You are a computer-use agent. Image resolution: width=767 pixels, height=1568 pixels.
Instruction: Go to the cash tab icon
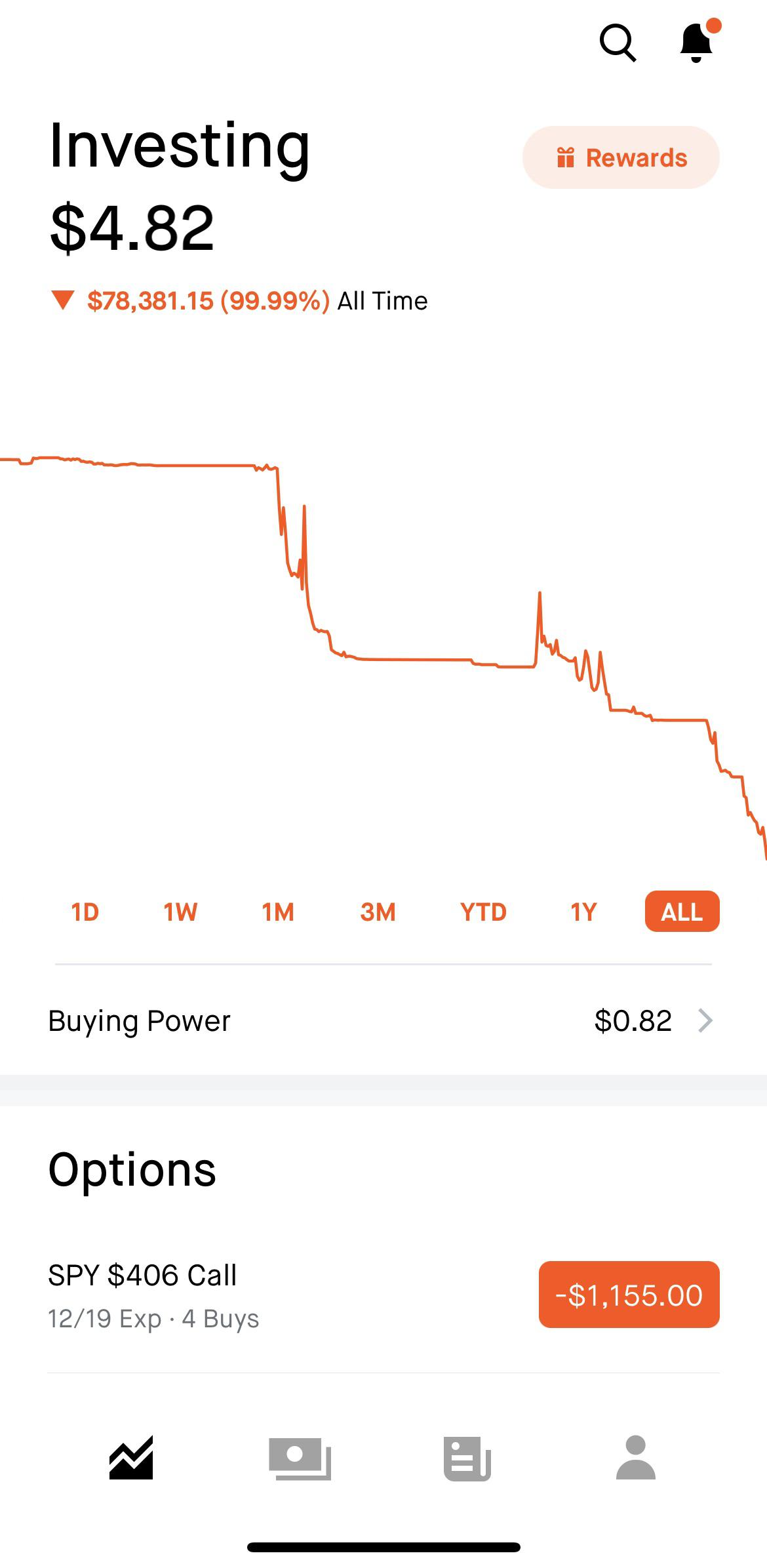tap(300, 1458)
